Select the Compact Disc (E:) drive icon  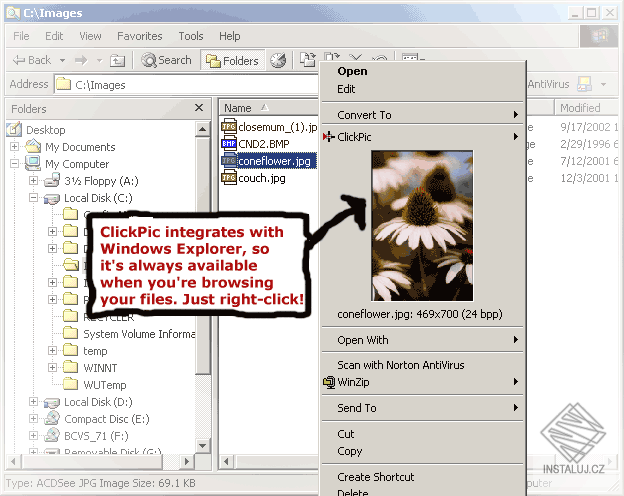click(52, 418)
